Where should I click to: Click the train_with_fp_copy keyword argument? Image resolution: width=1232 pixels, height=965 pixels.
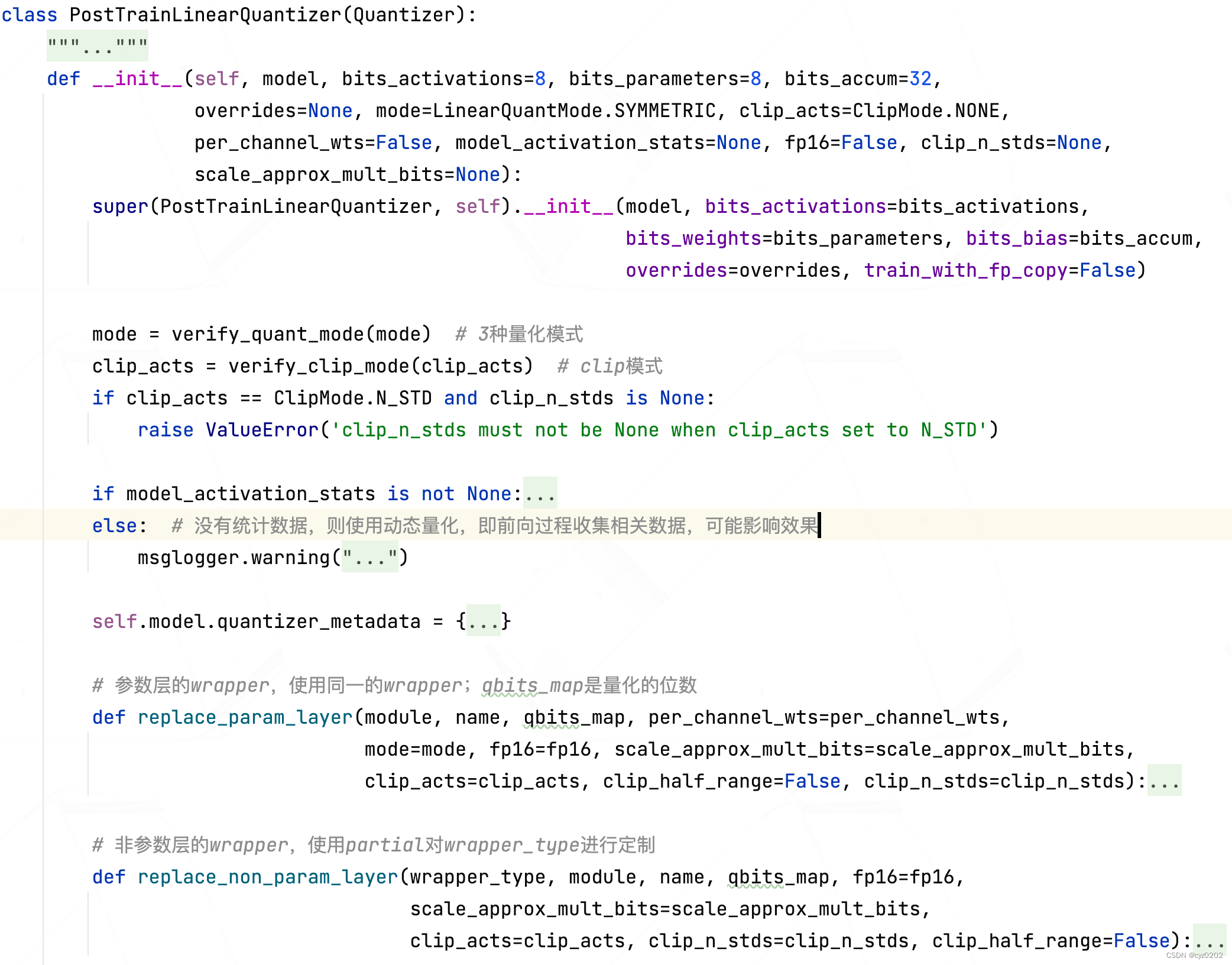966,270
